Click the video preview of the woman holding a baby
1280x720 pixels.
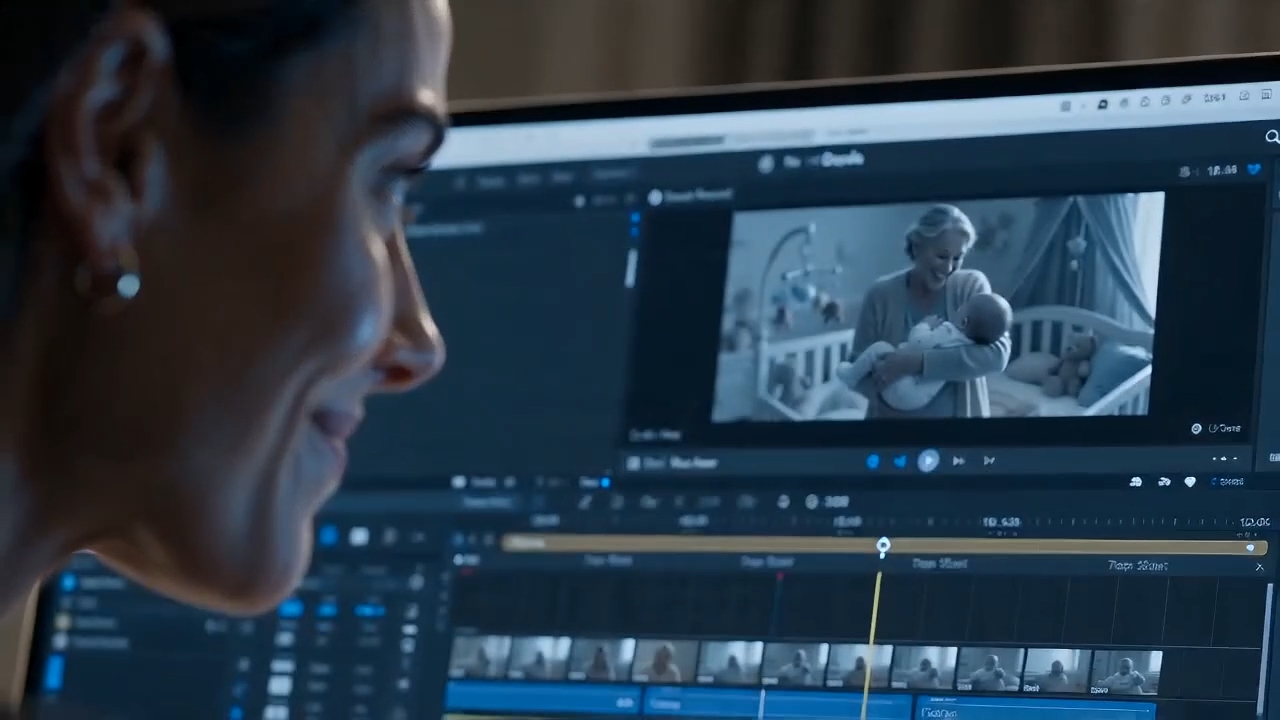937,305
